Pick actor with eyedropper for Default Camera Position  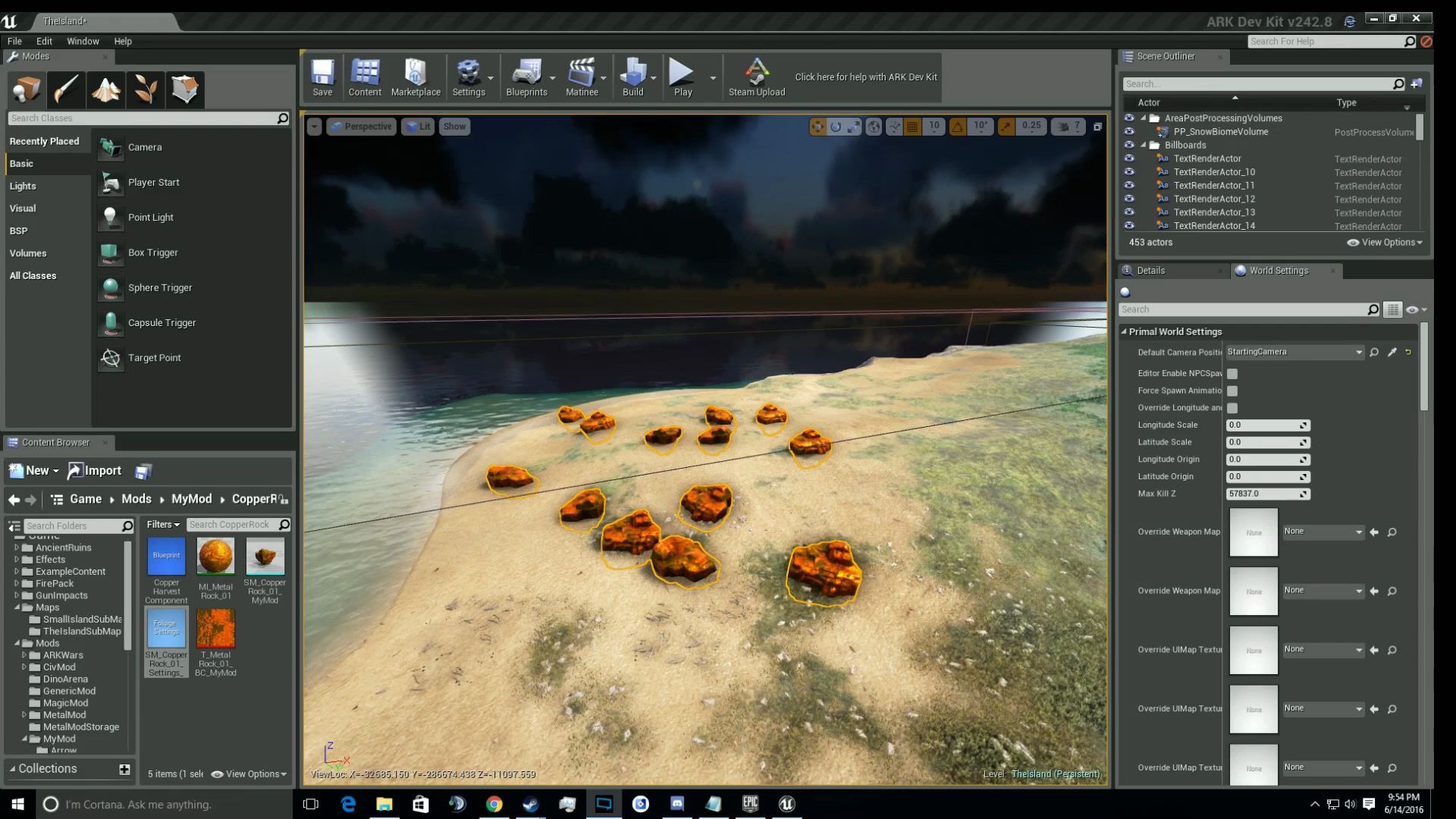point(1392,352)
